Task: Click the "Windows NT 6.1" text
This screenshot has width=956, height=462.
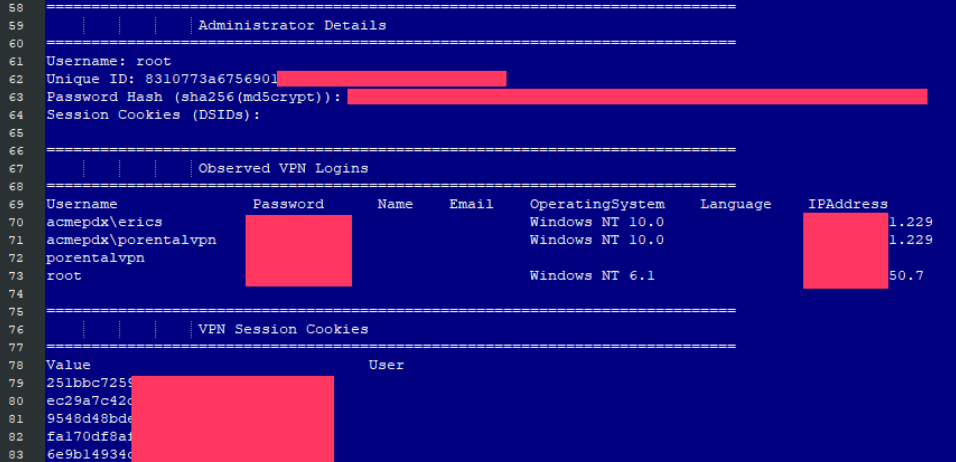Action: click(x=592, y=275)
